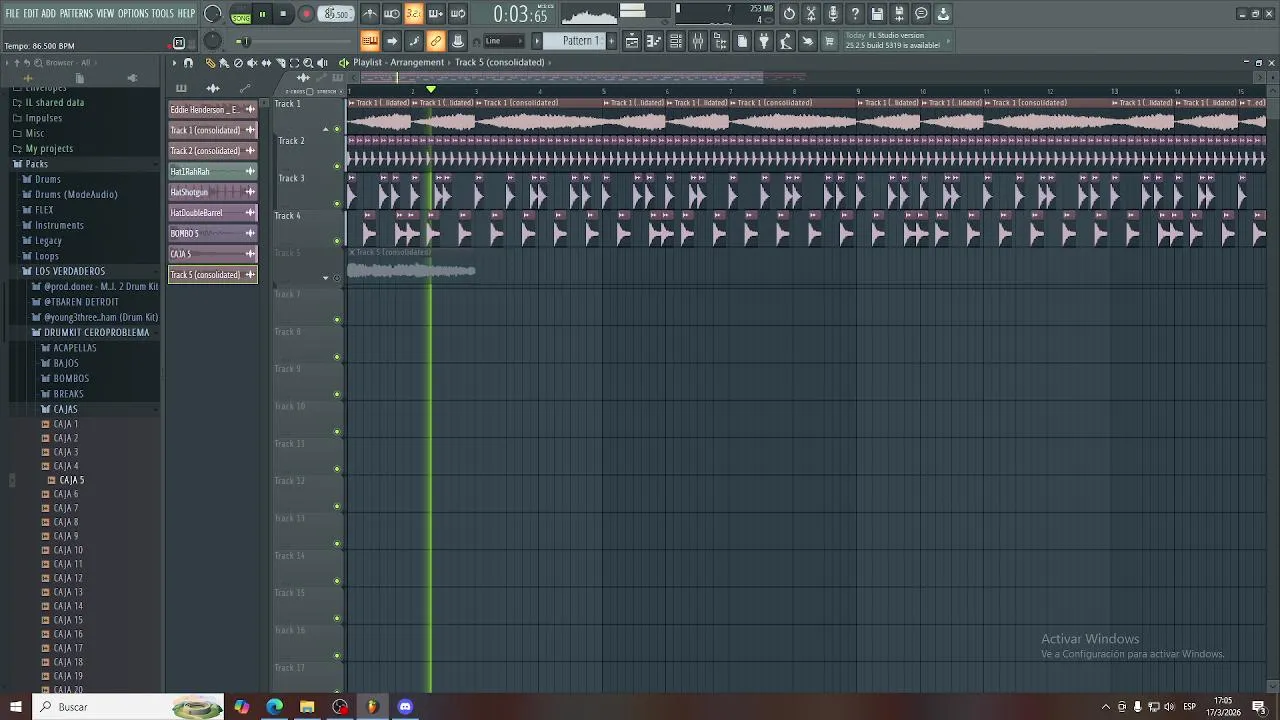Select the Mute tool in playlist toolbar
Image resolution: width=1280 pixels, height=720 pixels.
click(252, 62)
